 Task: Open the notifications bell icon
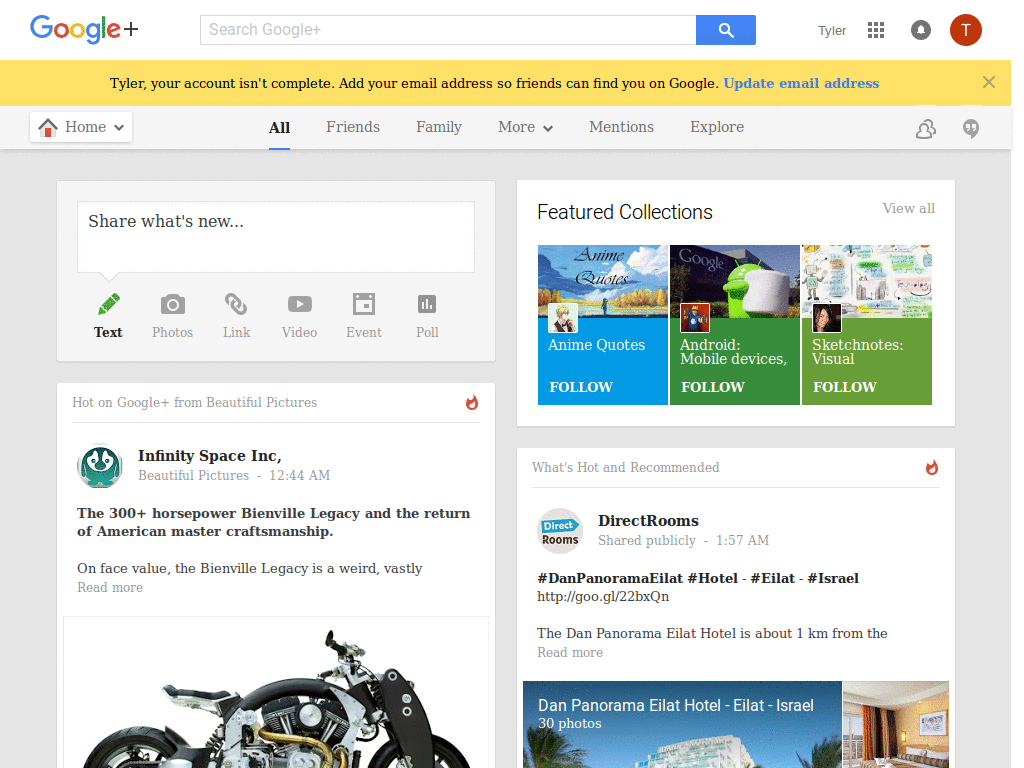click(x=921, y=30)
